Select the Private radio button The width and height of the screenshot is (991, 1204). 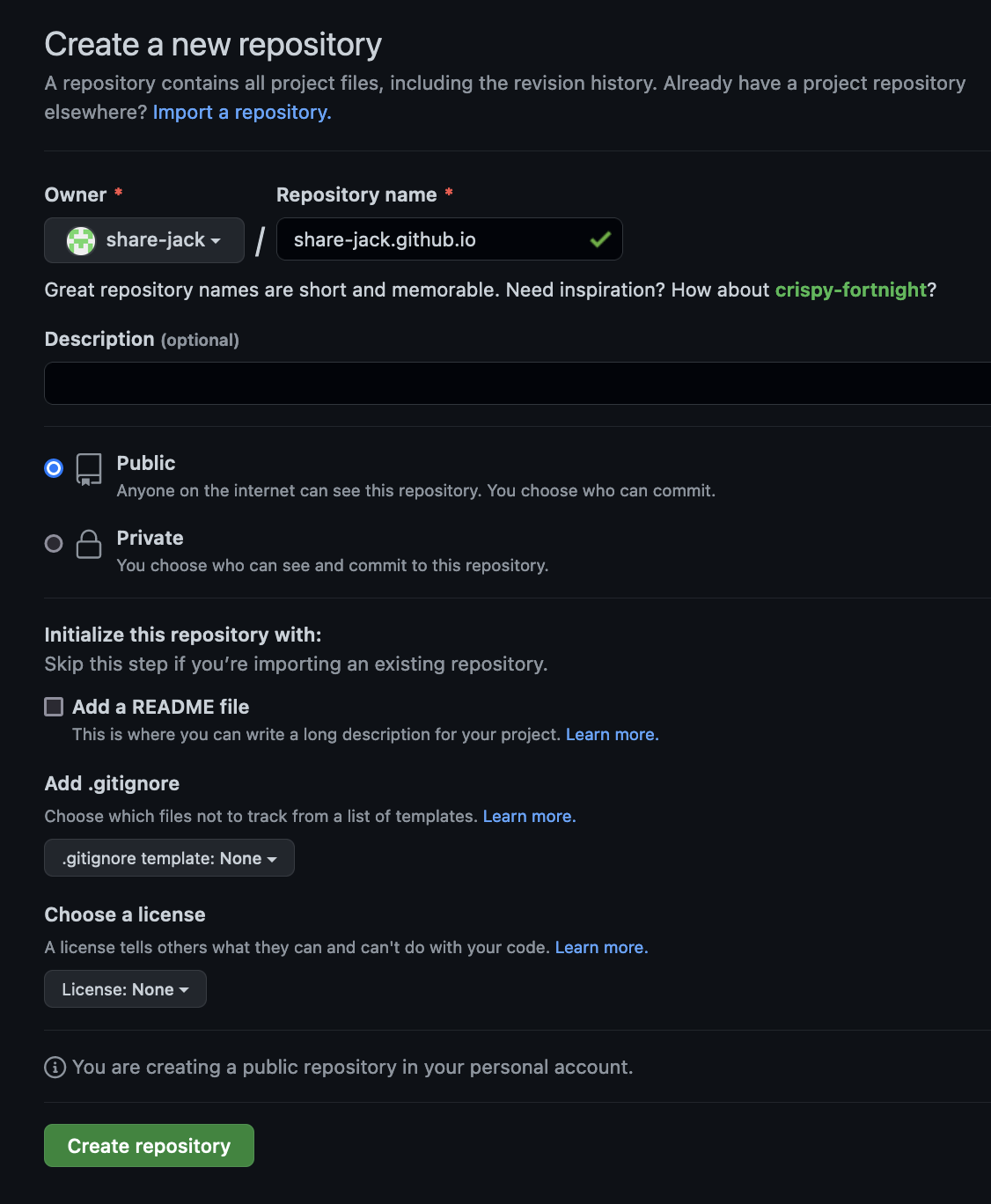click(54, 544)
